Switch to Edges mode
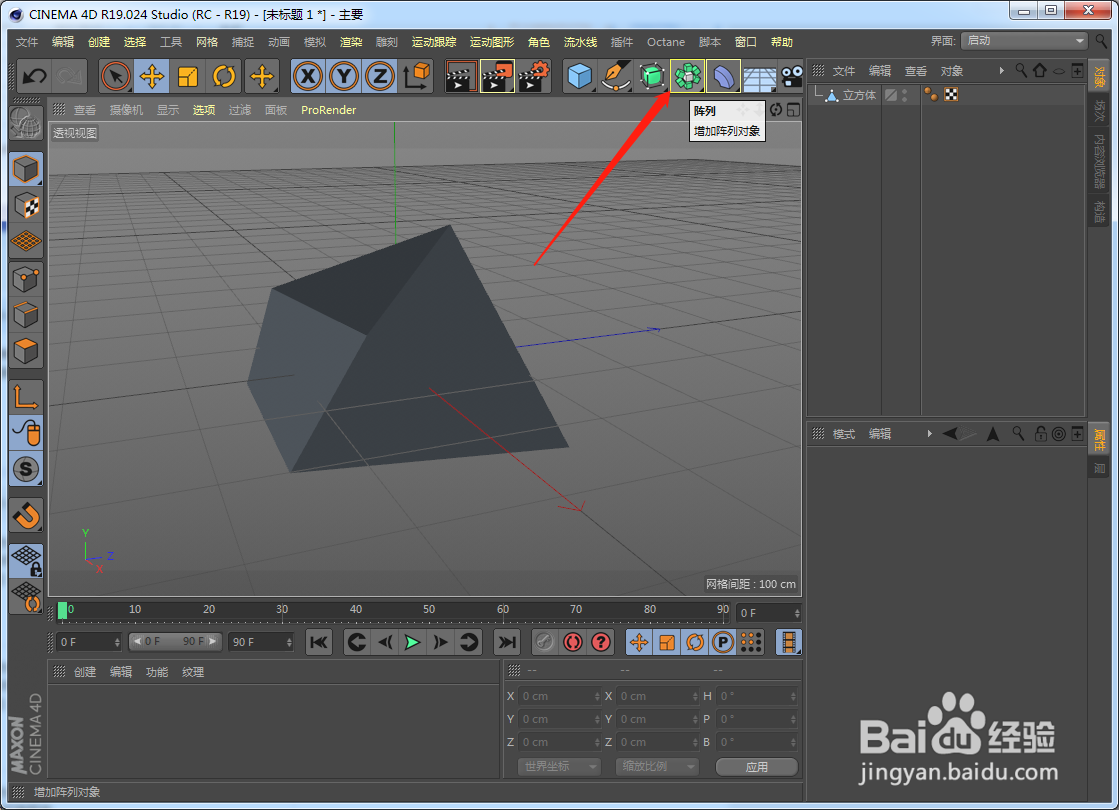 pyautogui.click(x=26, y=315)
